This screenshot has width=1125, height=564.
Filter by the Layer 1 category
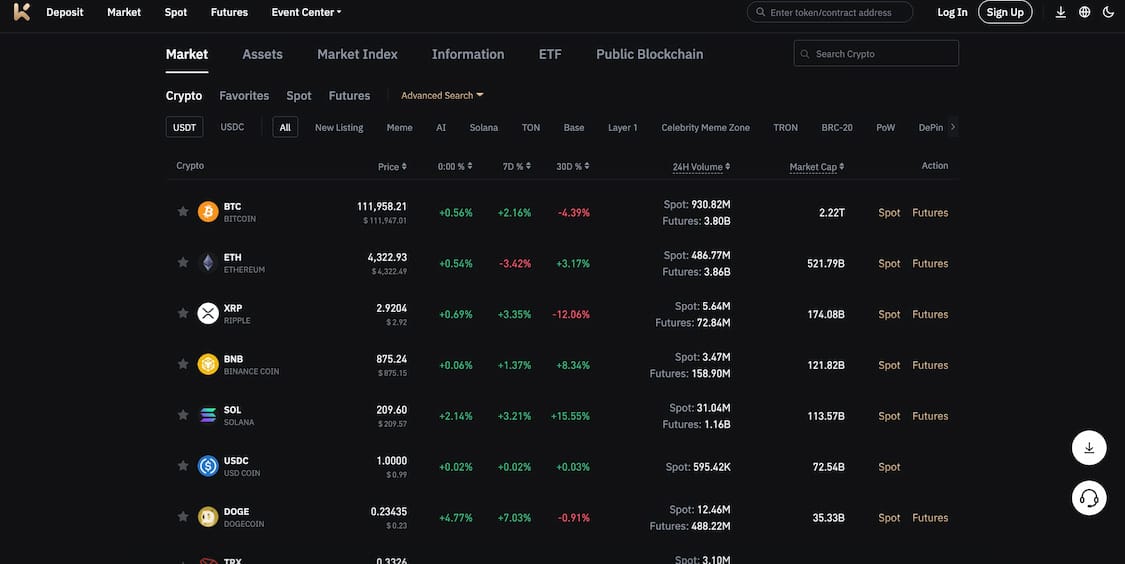[x=622, y=127]
